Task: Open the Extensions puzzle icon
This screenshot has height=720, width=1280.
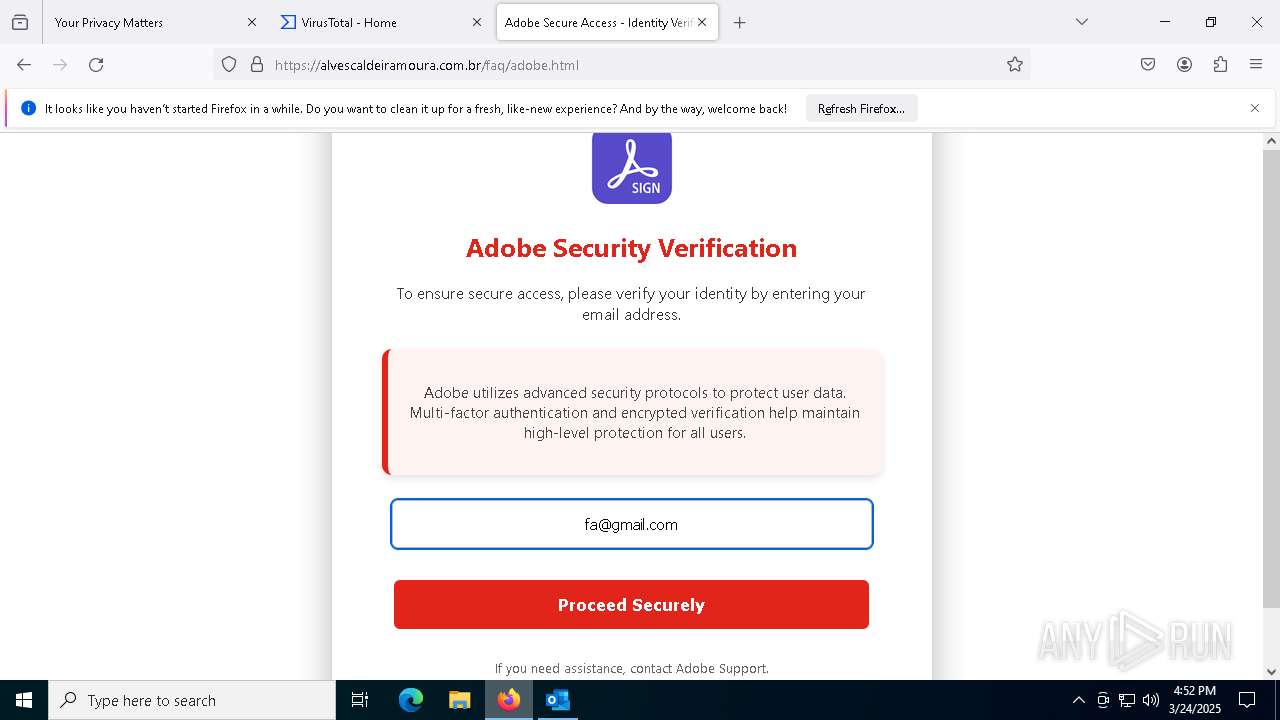Action: (1220, 65)
